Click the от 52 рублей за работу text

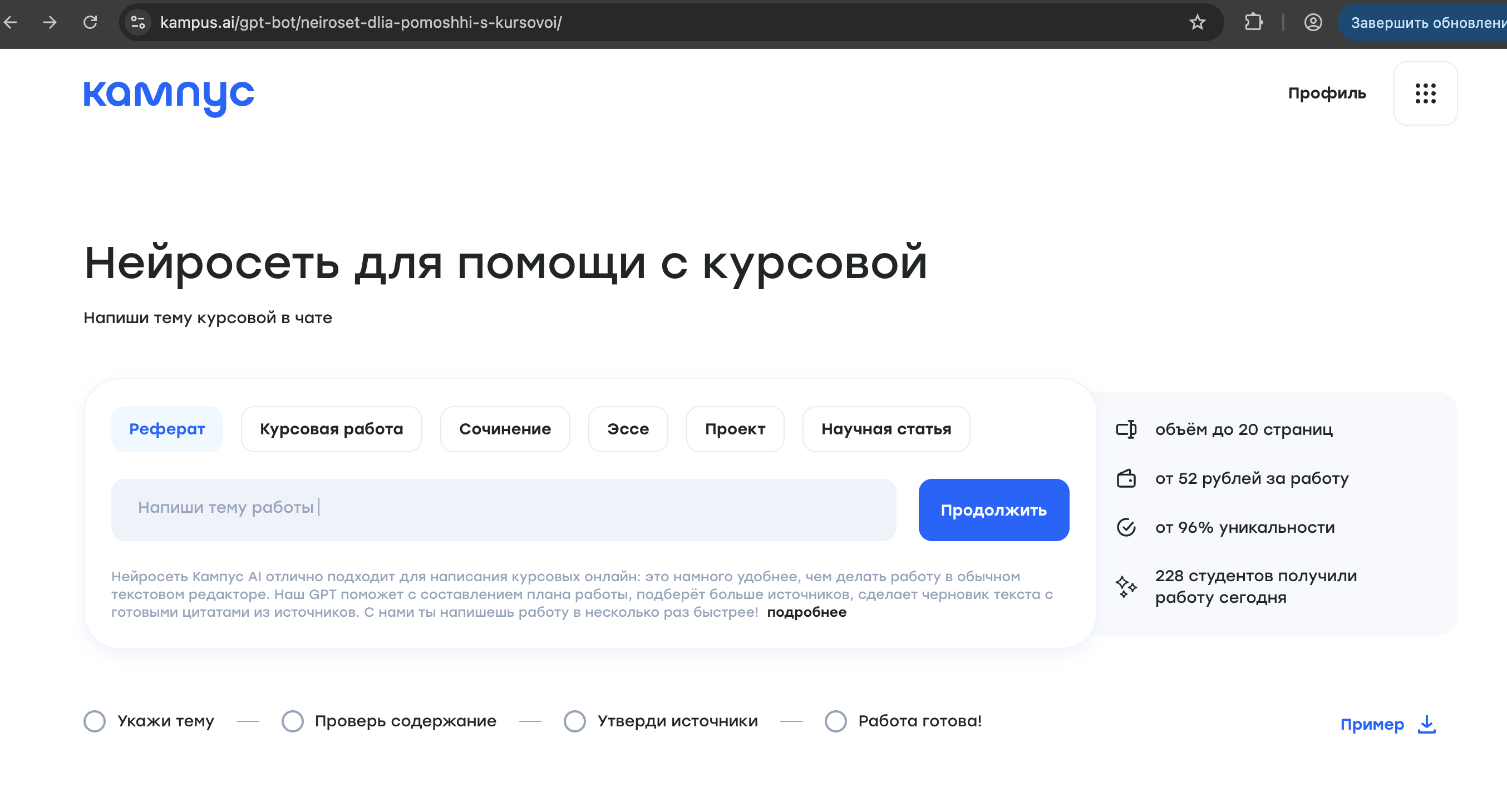pyautogui.click(x=1252, y=478)
